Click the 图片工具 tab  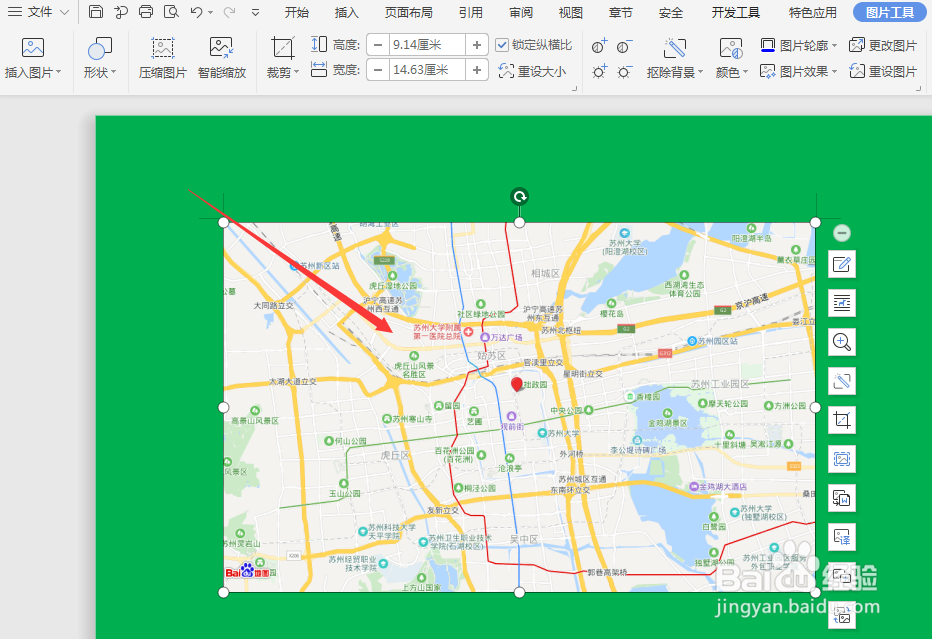pyautogui.click(x=890, y=12)
